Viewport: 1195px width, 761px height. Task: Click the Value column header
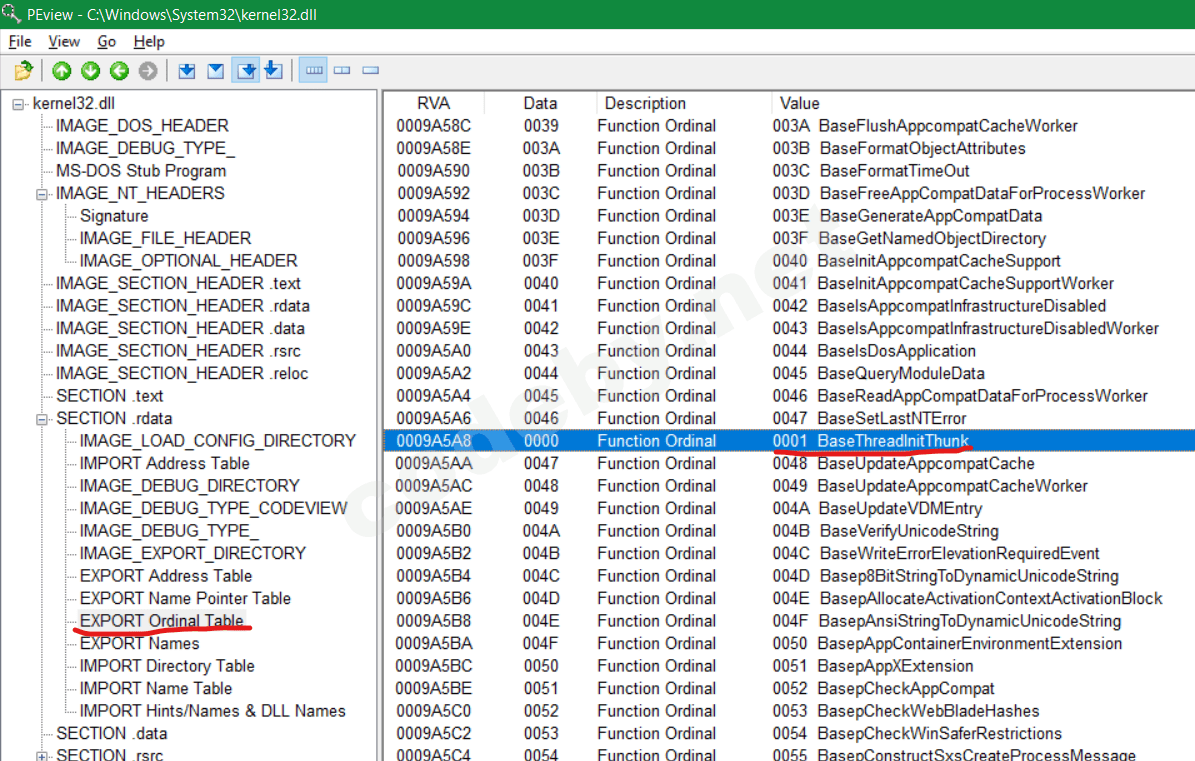[x=982, y=103]
